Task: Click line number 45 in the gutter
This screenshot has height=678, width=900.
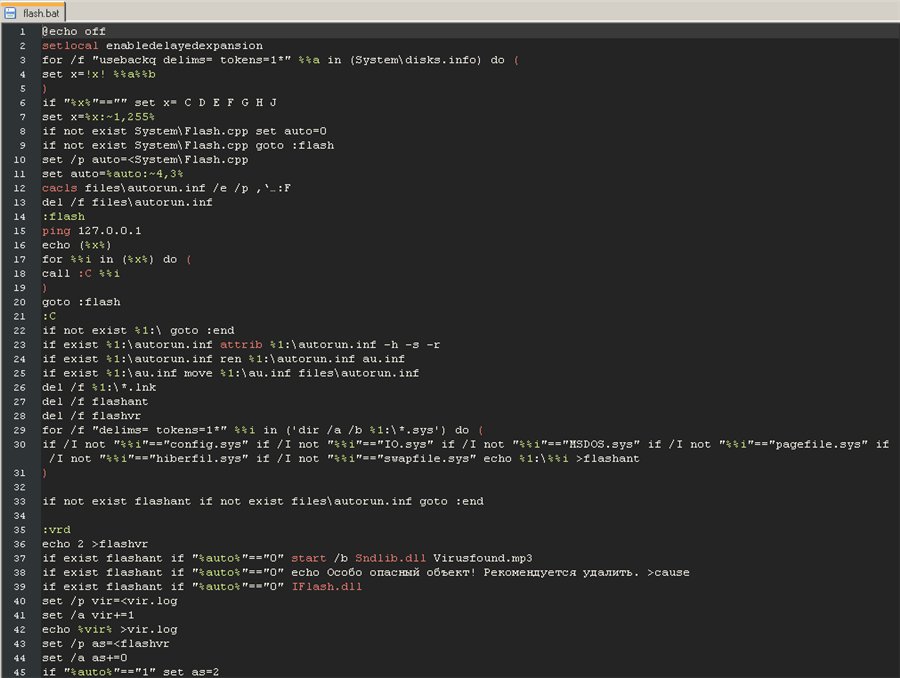Action: click(20, 672)
